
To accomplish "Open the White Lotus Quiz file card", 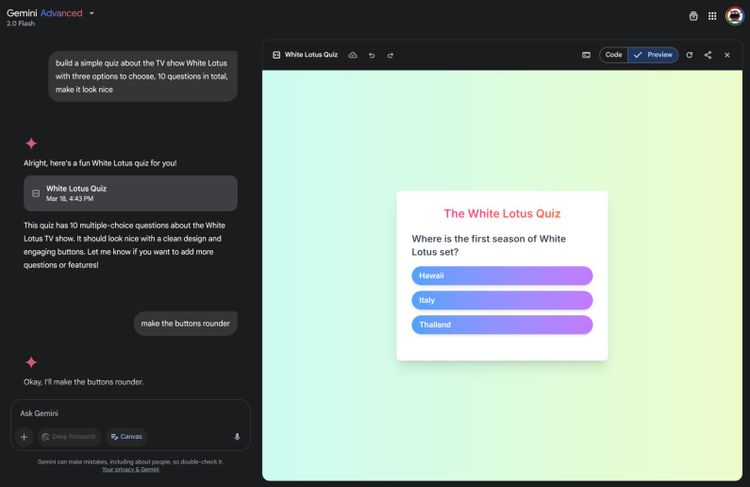I will point(130,193).
